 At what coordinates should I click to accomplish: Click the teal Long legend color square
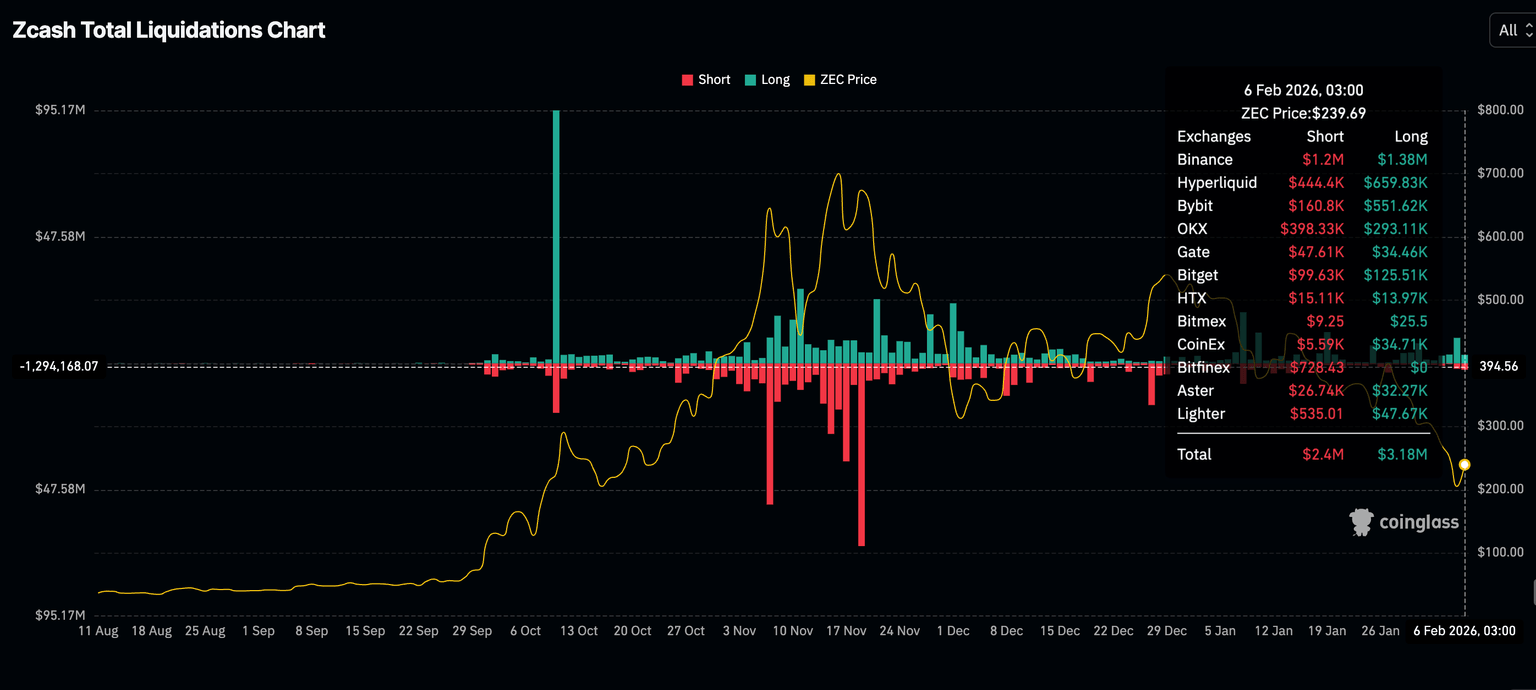coord(750,80)
